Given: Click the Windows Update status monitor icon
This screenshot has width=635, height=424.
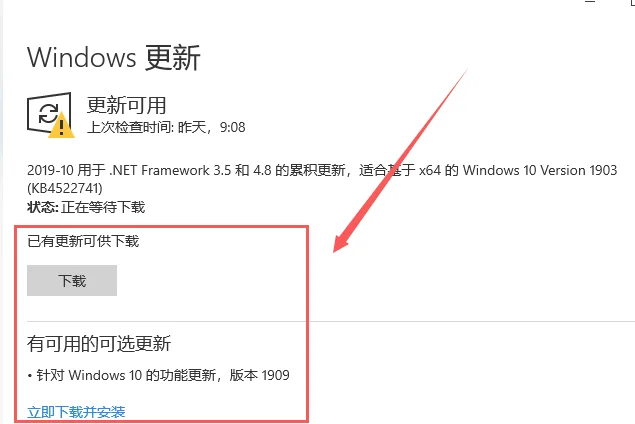Looking at the screenshot, I should pos(50,115).
